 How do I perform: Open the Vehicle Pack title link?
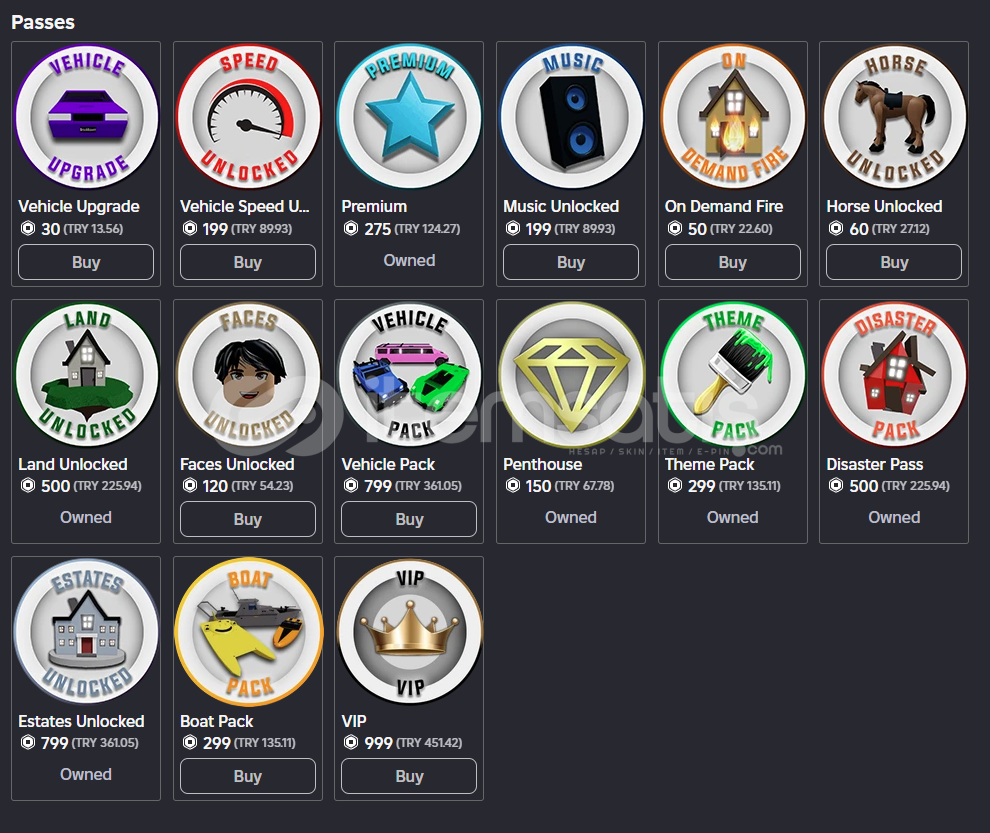click(x=388, y=464)
